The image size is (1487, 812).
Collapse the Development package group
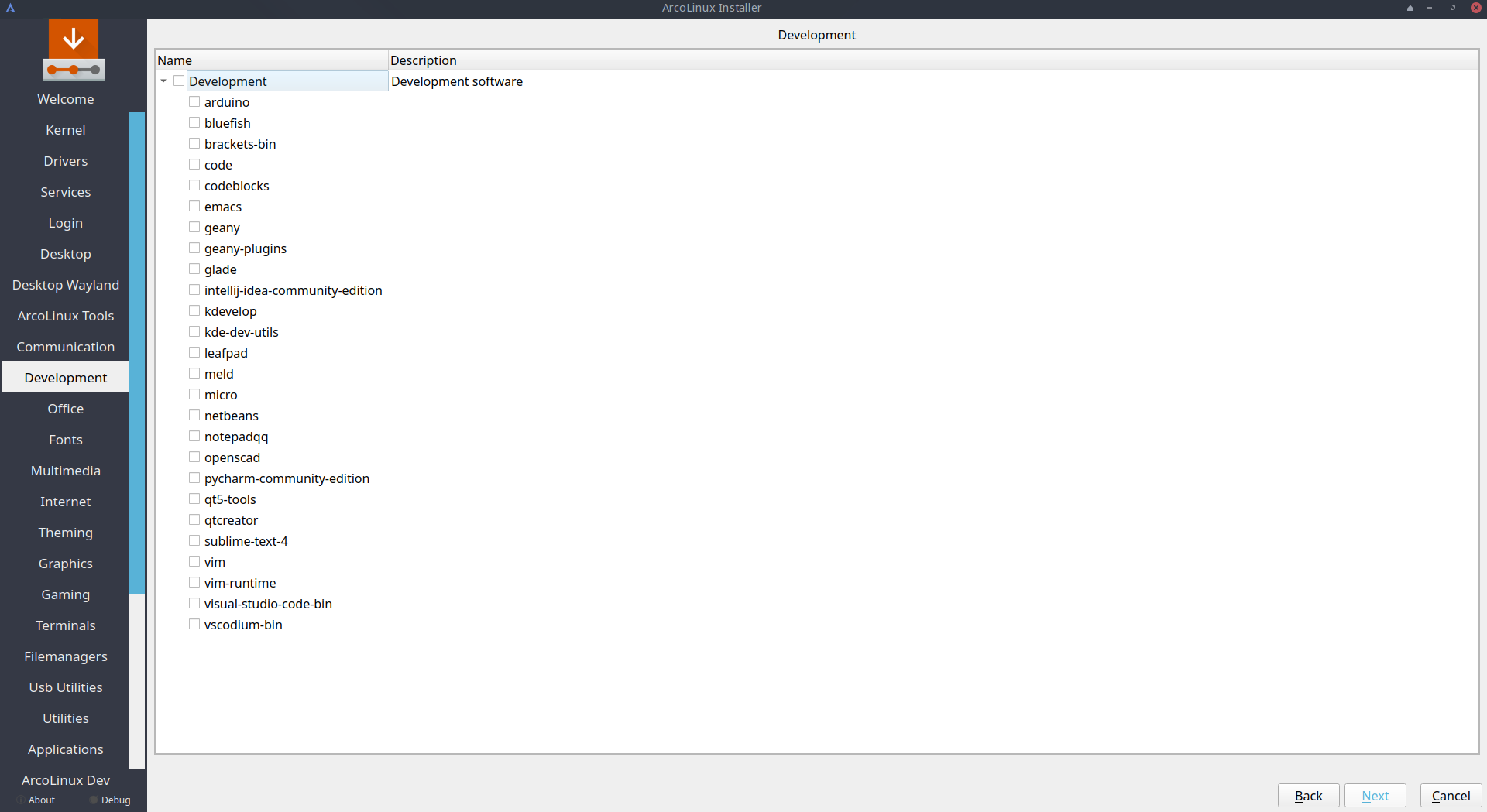click(x=163, y=81)
